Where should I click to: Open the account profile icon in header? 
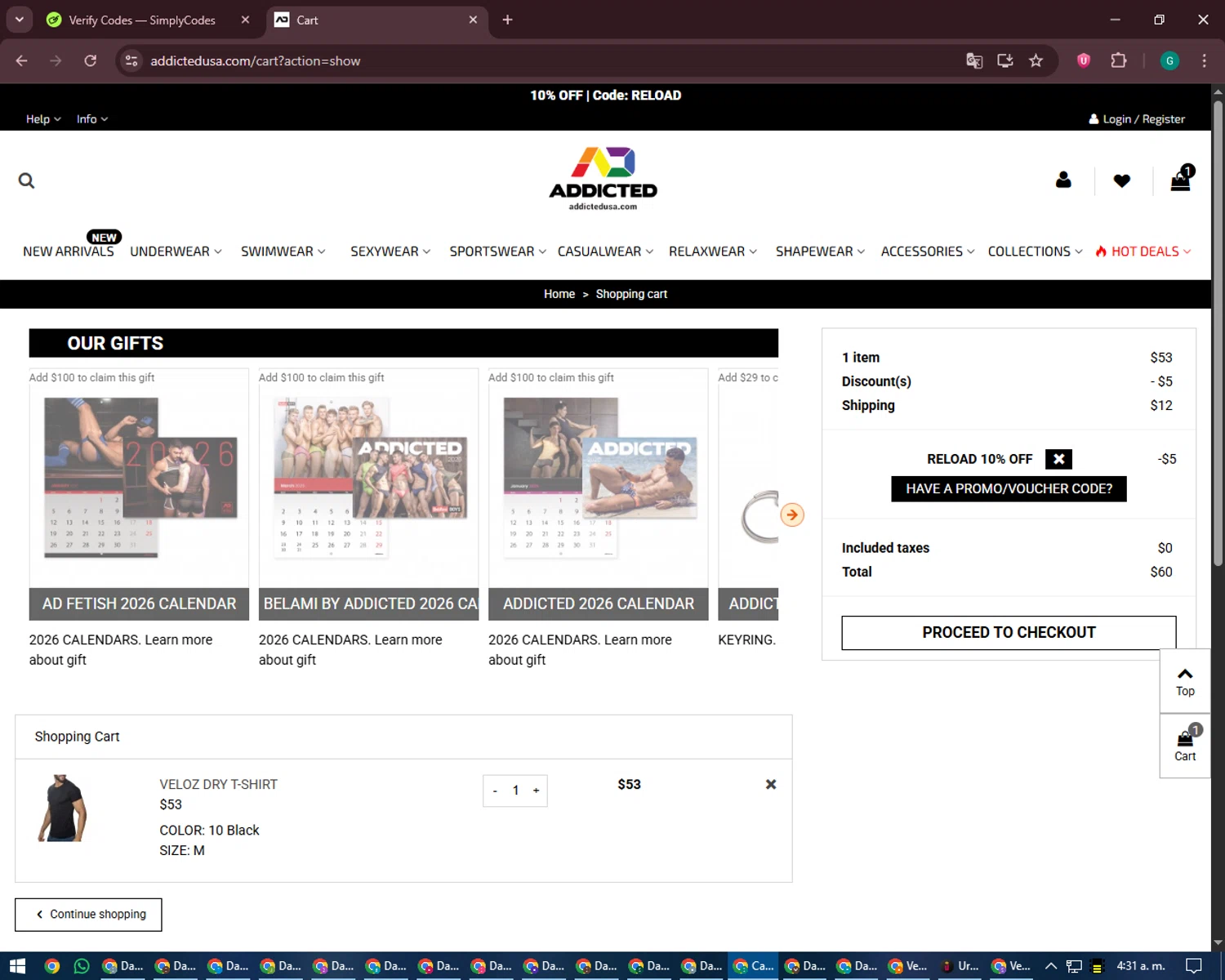pos(1063,180)
